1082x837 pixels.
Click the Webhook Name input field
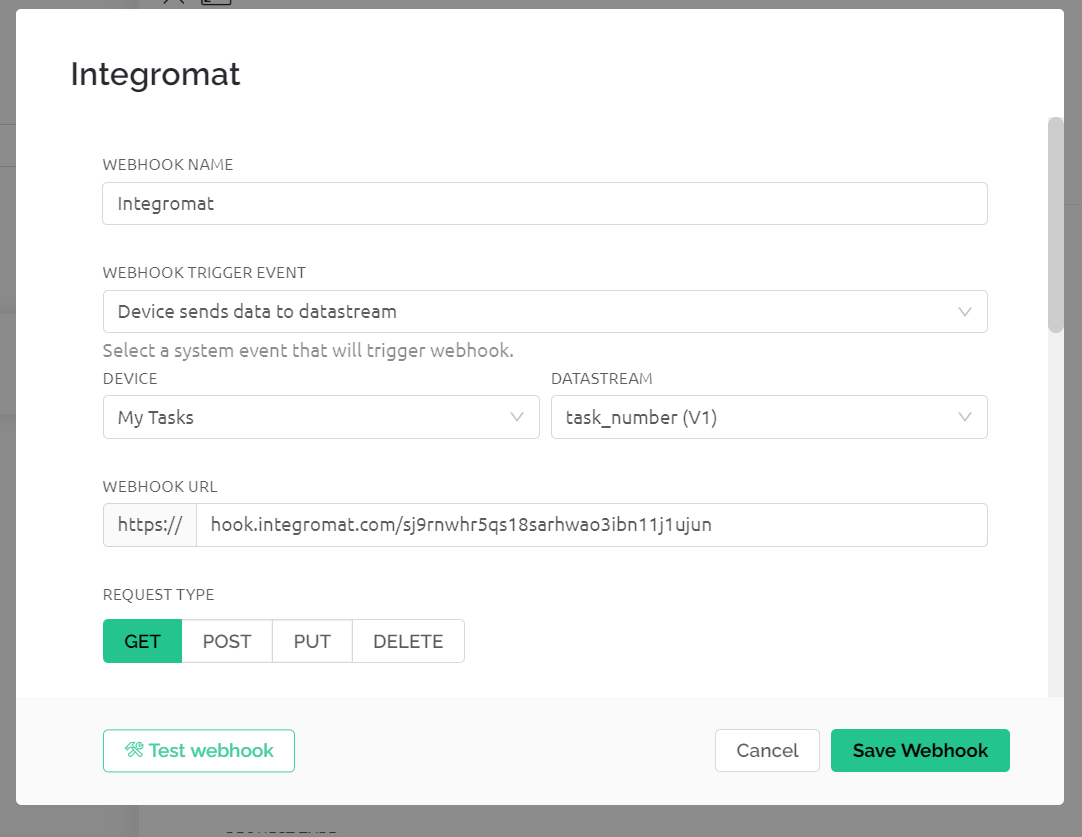click(x=544, y=204)
